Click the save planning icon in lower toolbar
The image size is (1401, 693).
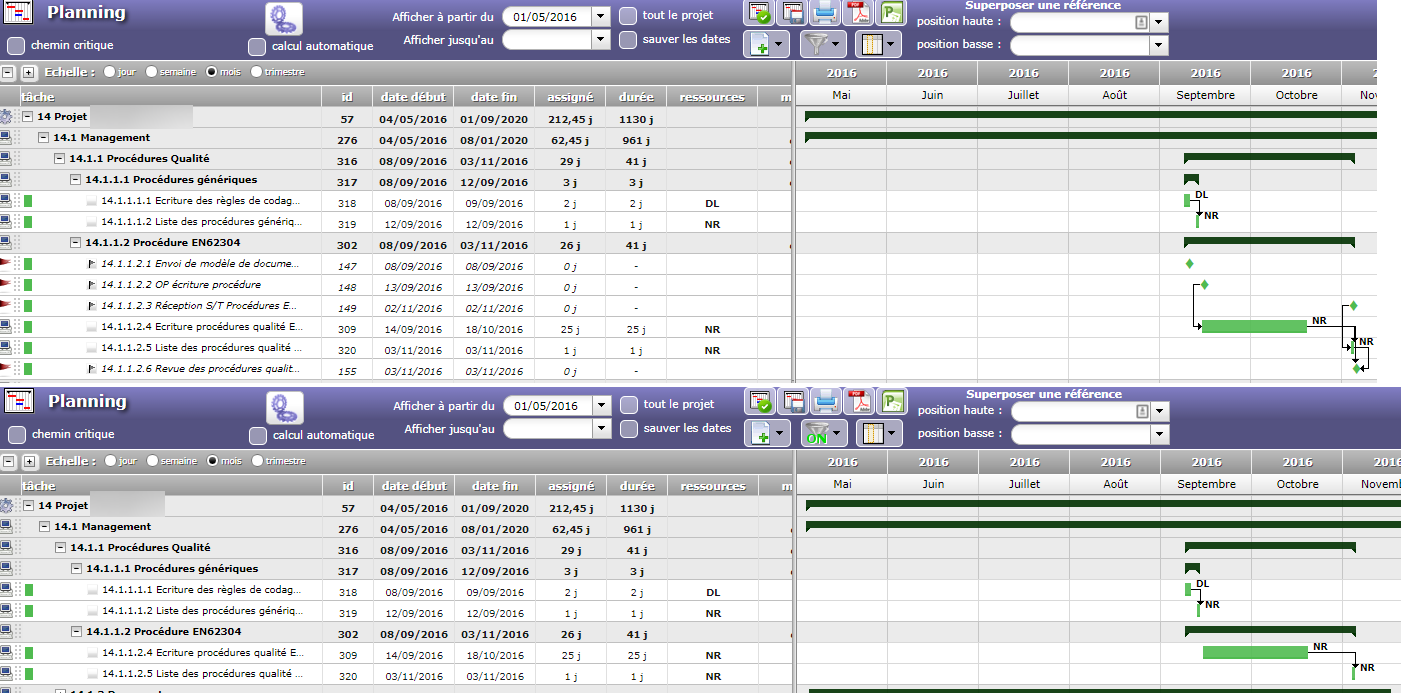coord(793,401)
